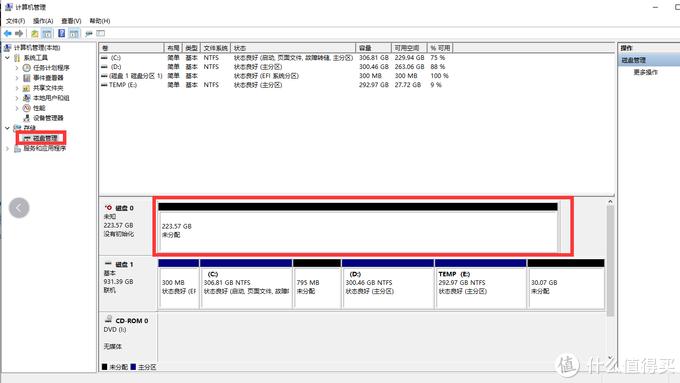This screenshot has height=383, width=680.
Task: Click the Up One Level folder icon
Action: pos(35,33)
